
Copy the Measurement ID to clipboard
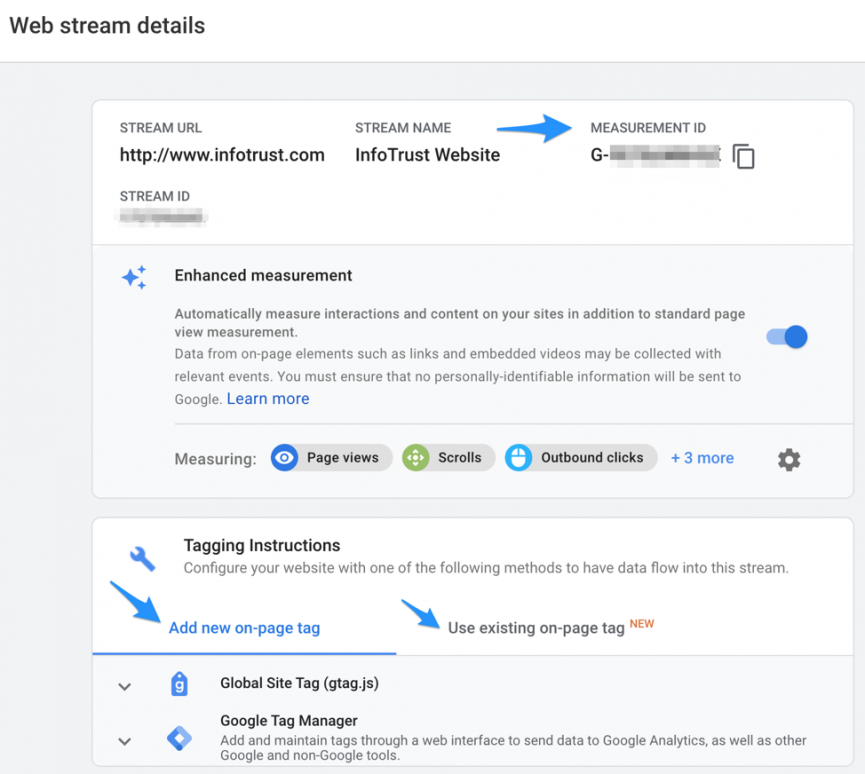pyautogui.click(x=742, y=156)
